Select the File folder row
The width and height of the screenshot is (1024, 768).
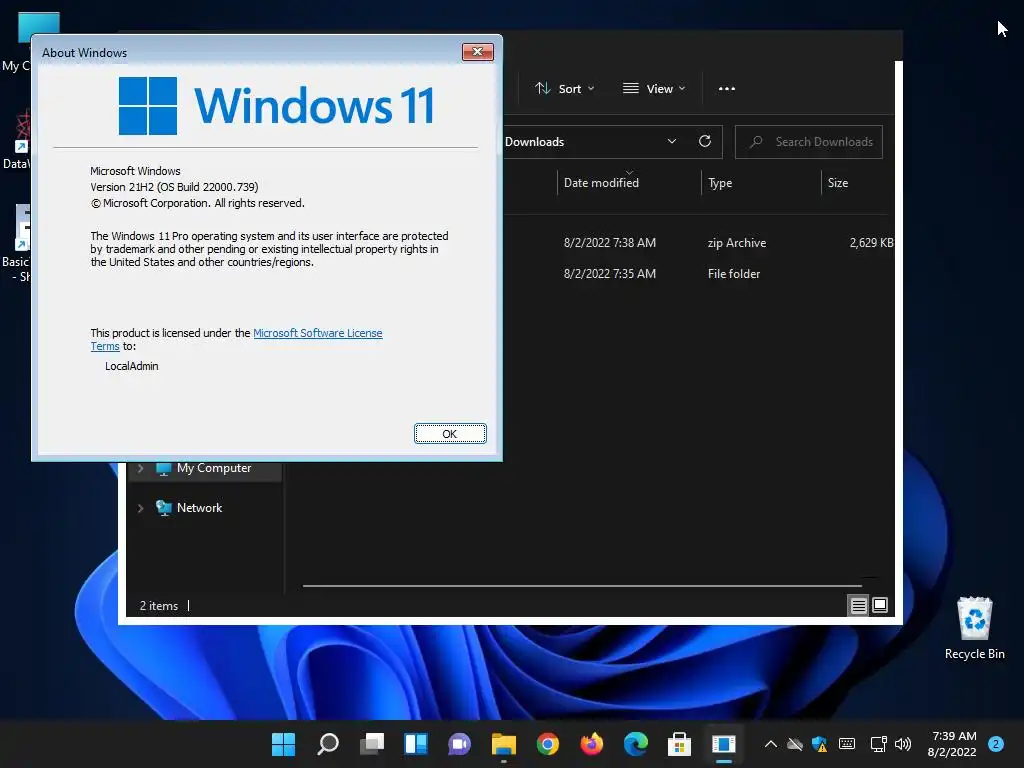click(x=699, y=274)
